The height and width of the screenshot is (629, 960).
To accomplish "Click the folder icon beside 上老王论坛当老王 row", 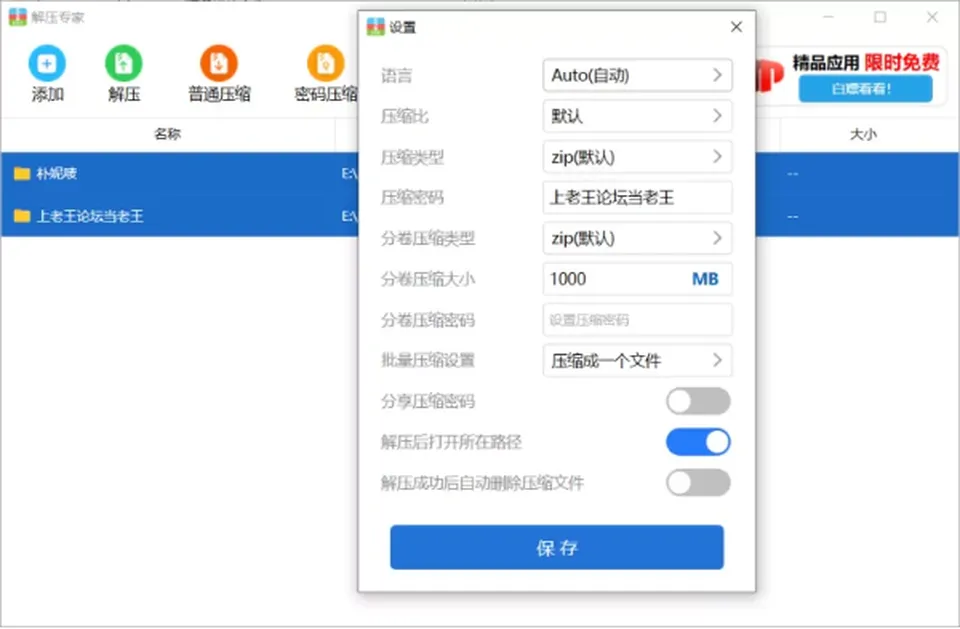I will tap(22, 216).
